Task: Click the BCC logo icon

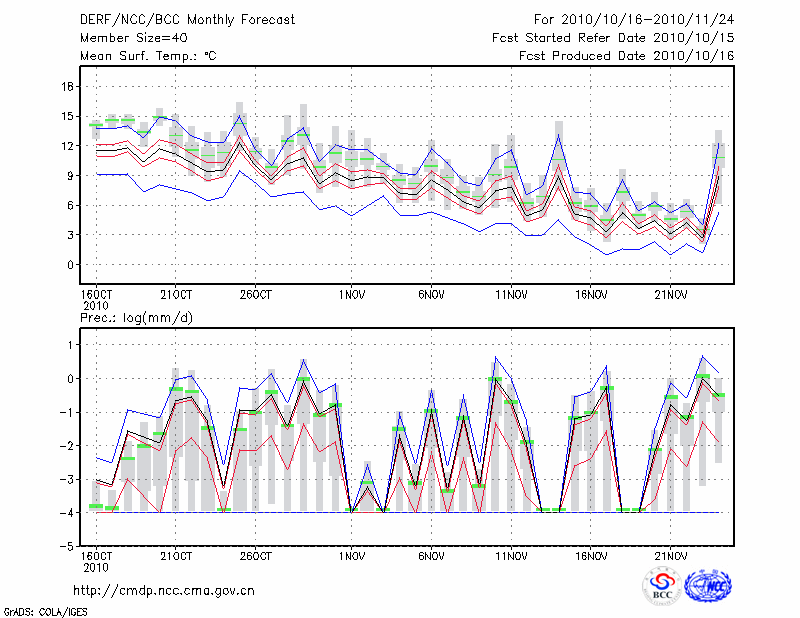Action: pos(662,585)
